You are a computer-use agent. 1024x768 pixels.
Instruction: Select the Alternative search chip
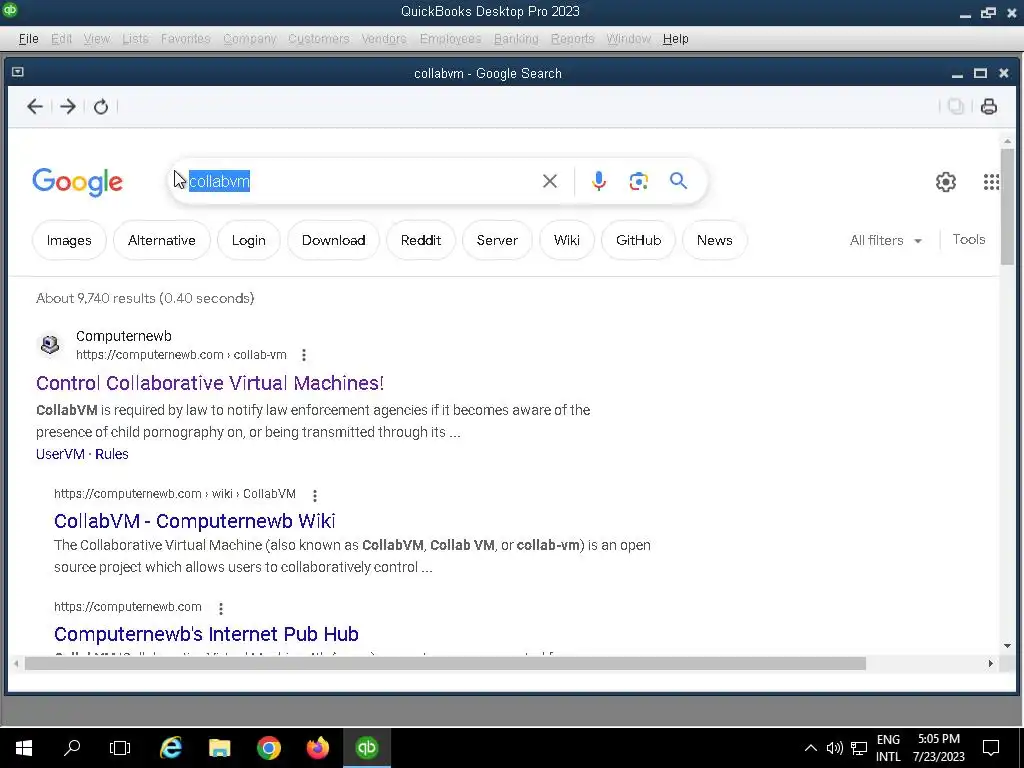point(162,240)
